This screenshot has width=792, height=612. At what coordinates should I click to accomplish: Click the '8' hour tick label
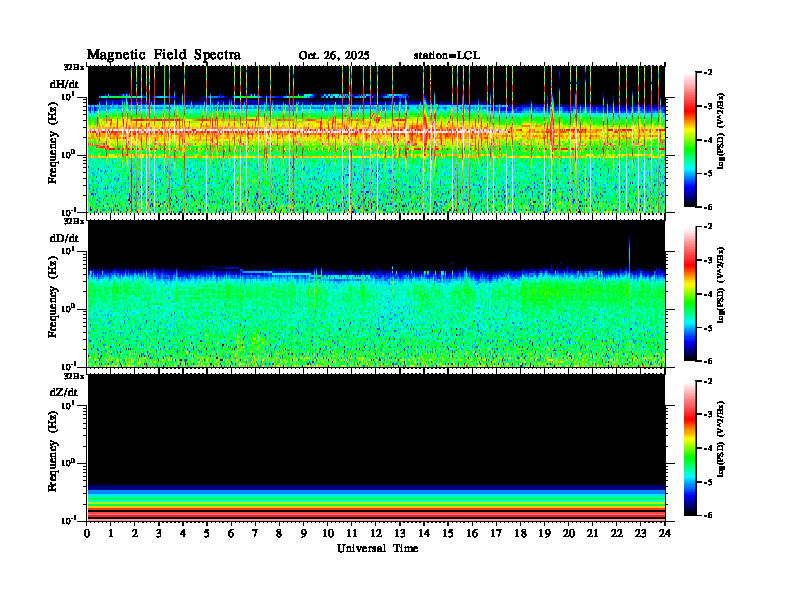(x=279, y=533)
